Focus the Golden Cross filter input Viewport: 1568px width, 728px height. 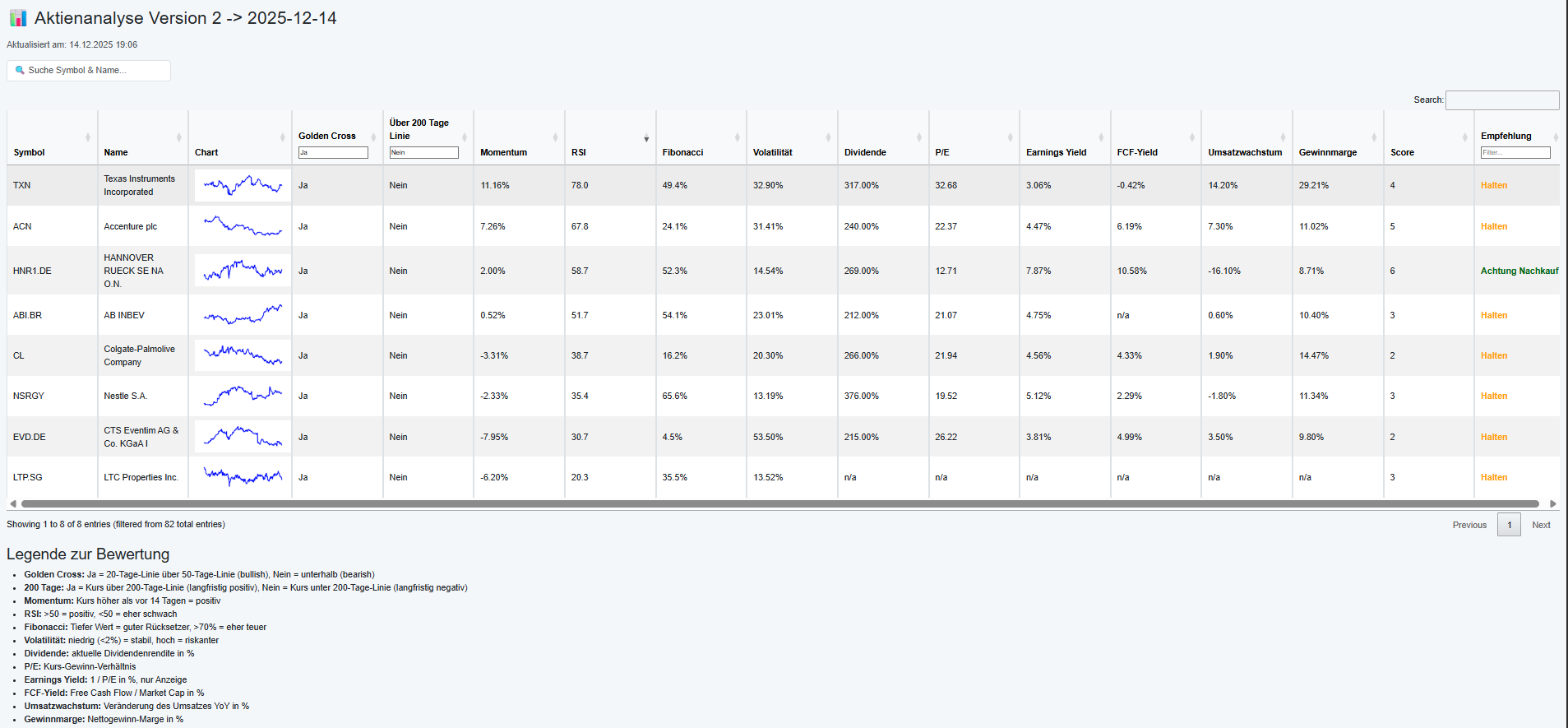point(333,152)
